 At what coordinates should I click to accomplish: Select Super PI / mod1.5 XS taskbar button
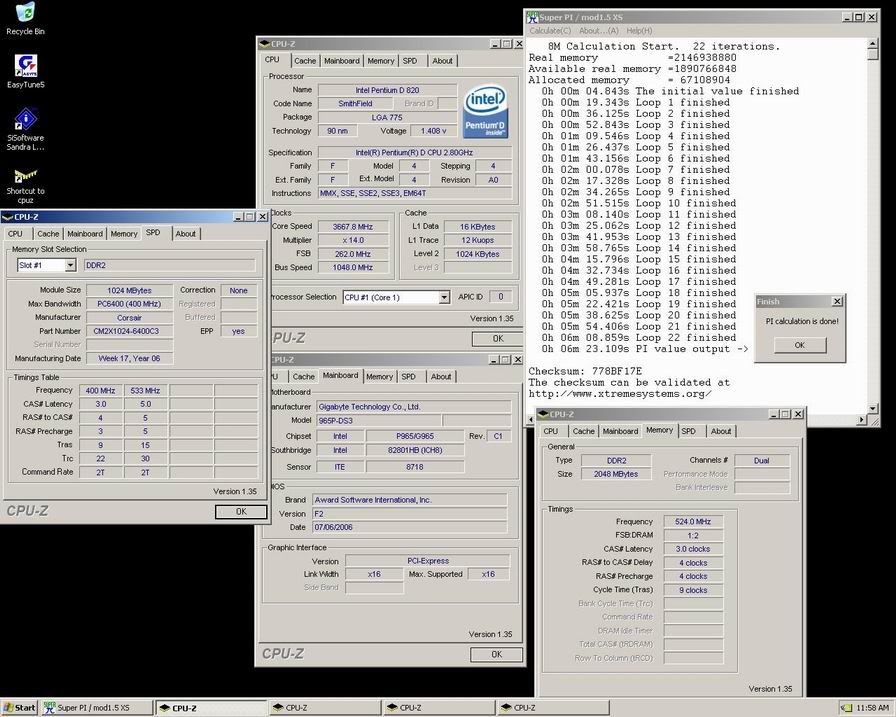point(97,707)
